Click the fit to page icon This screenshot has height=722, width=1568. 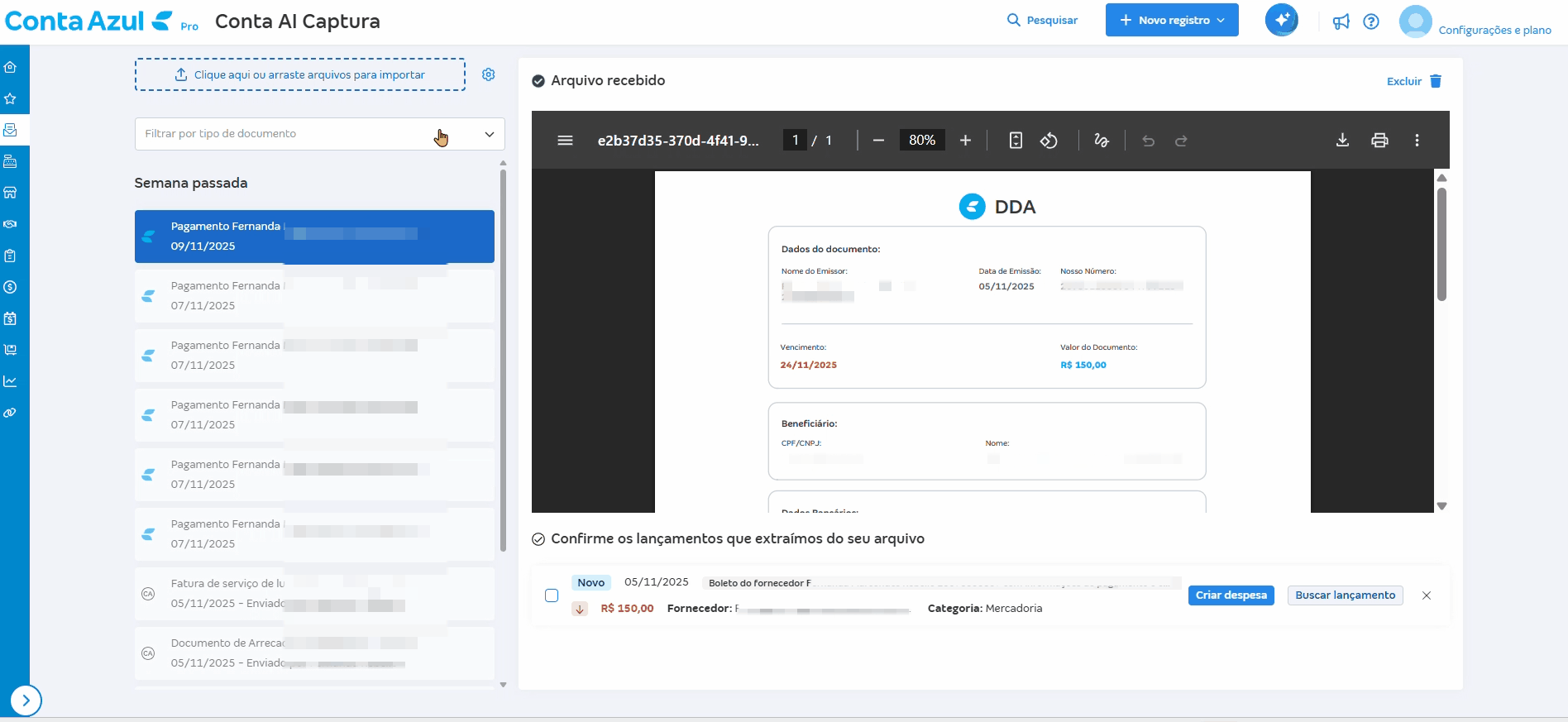tap(1016, 141)
